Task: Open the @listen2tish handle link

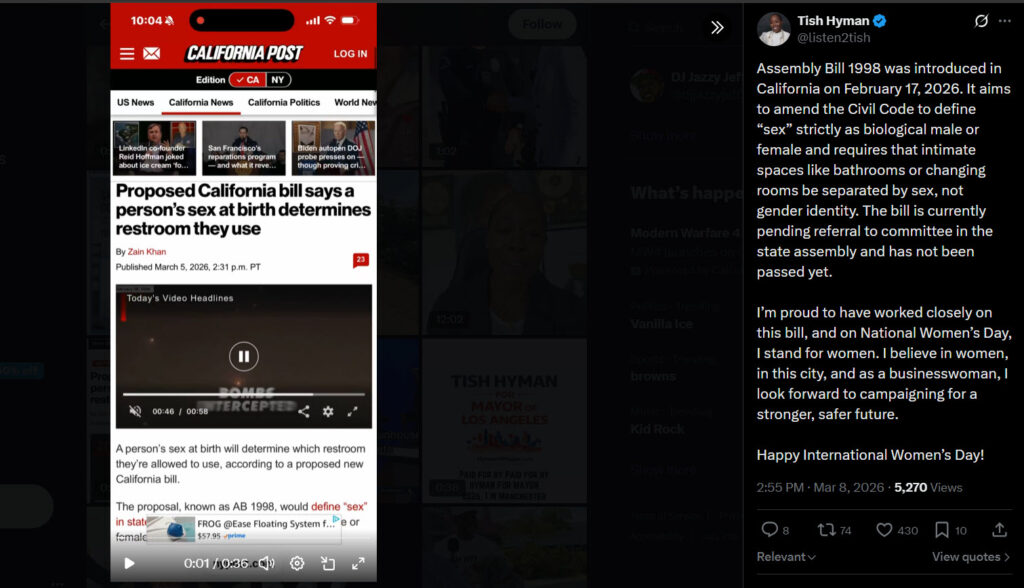Action: tap(834, 38)
